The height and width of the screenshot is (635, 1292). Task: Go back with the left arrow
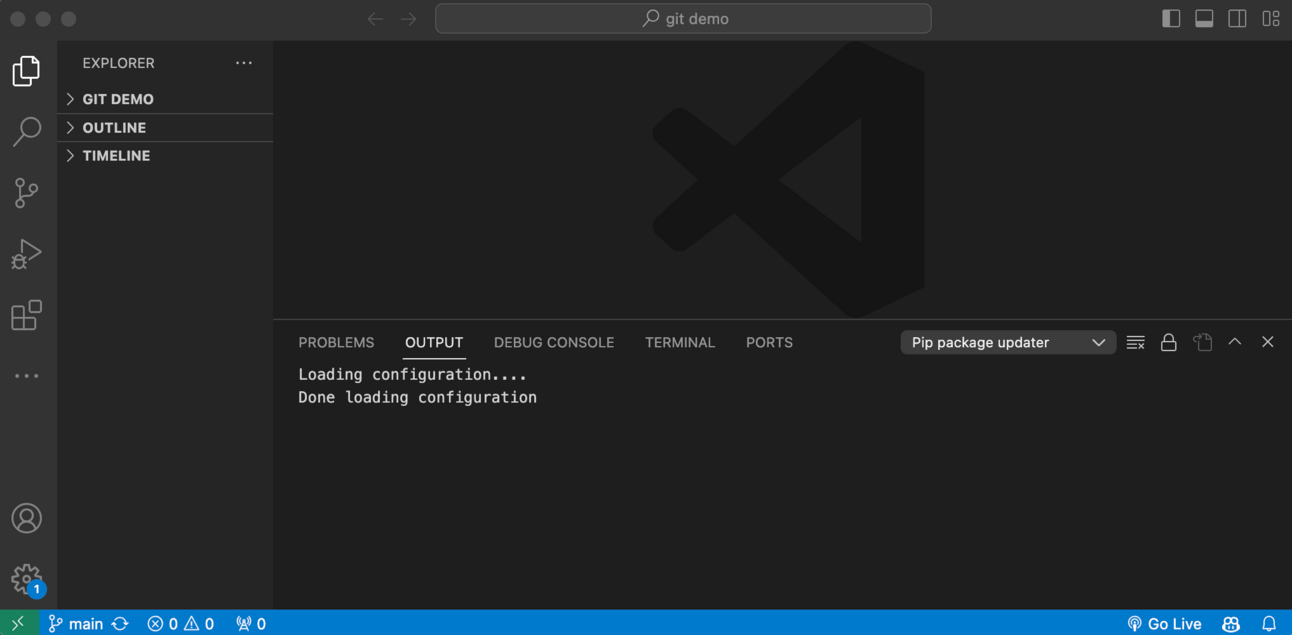click(375, 19)
